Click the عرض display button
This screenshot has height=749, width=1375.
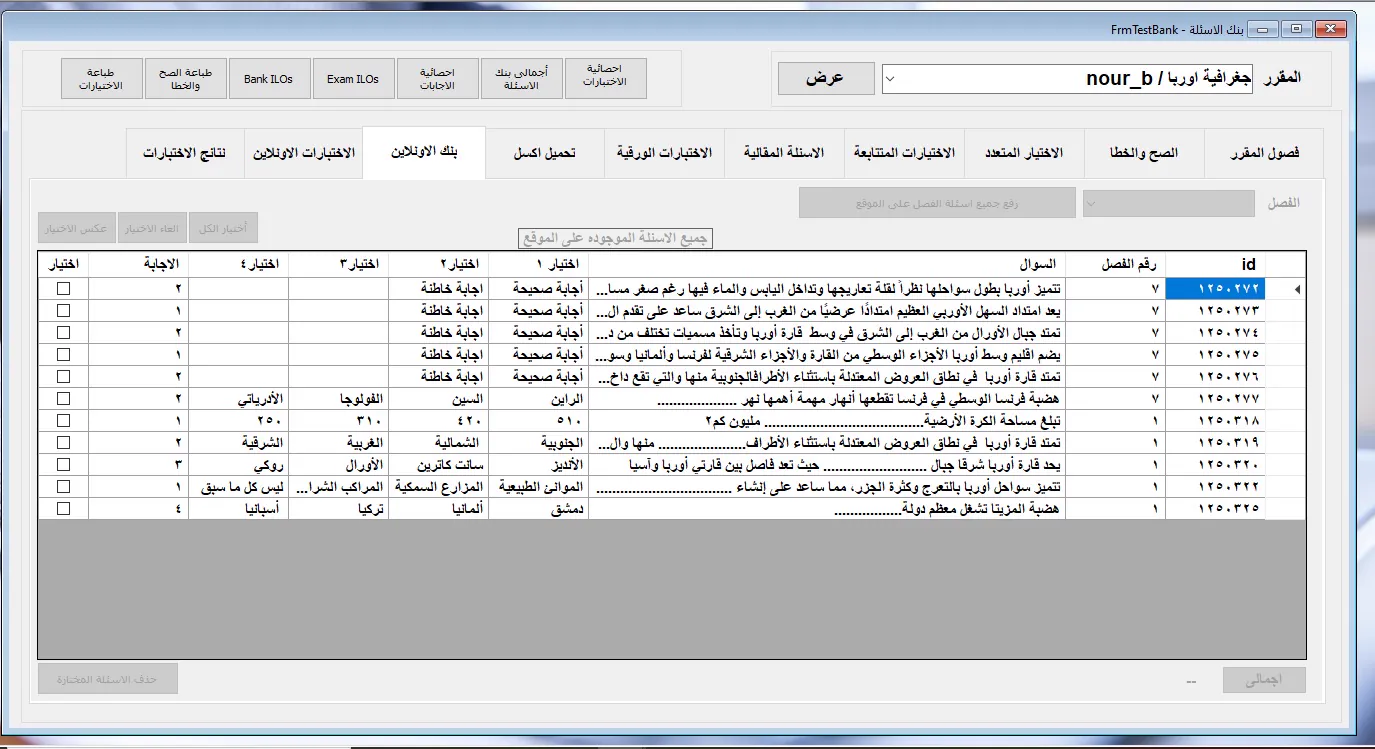pyautogui.click(x=826, y=79)
